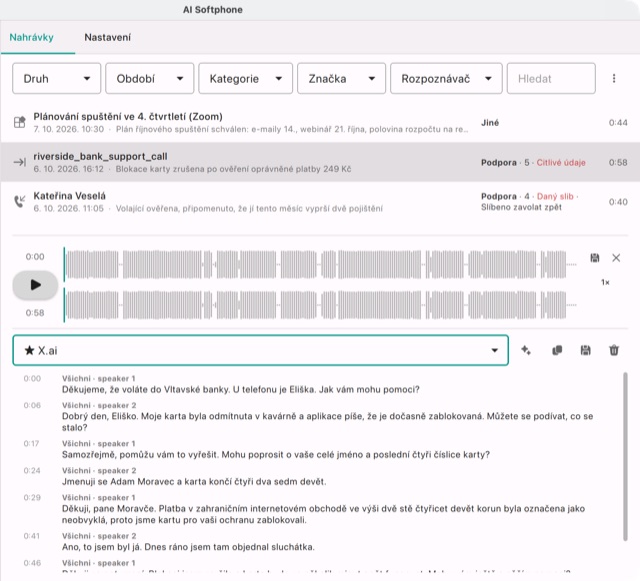Open the Druh filter dropdown
The height and width of the screenshot is (581, 640).
pos(56,78)
